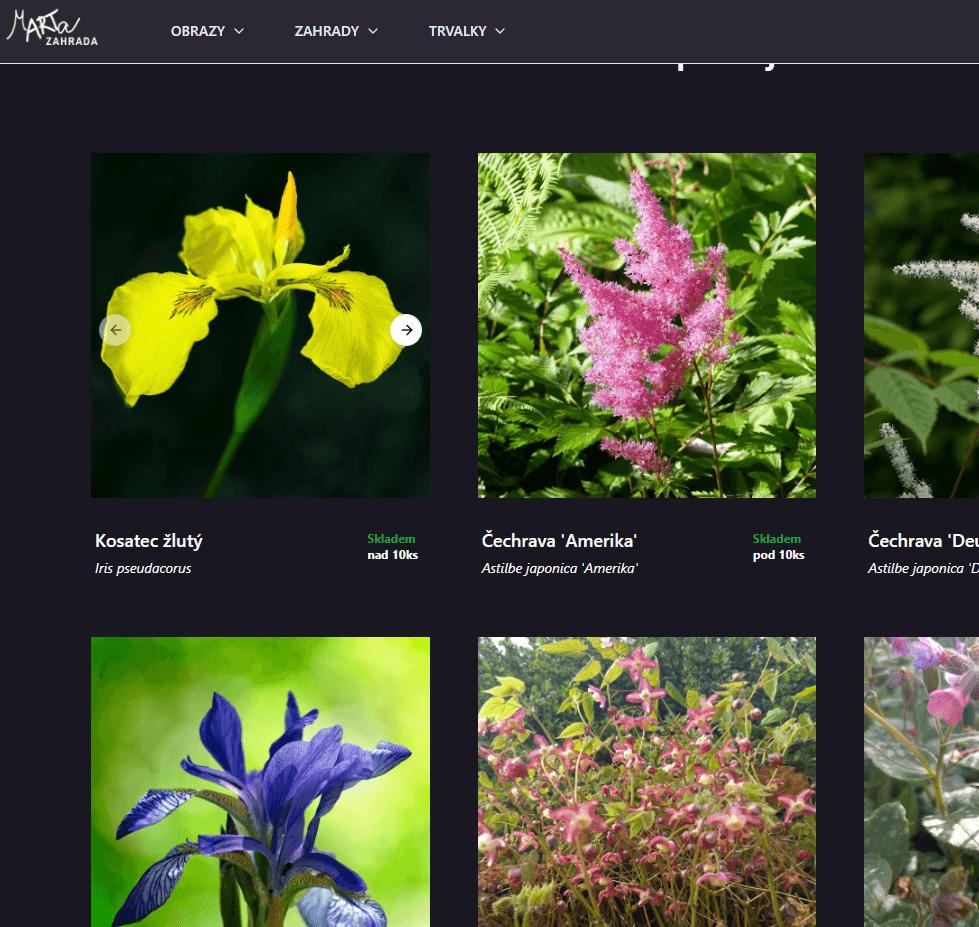
Task: Expand the OBRAZY chevron
Action: coord(239,31)
